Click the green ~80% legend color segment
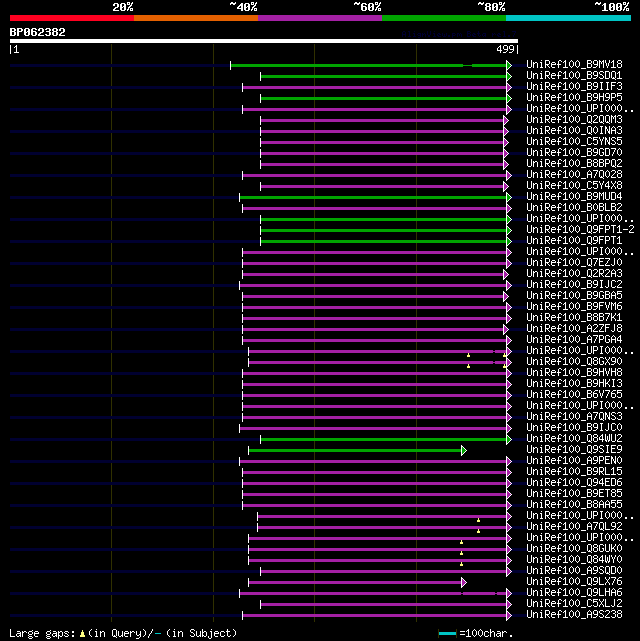This screenshot has height=641, width=640. click(x=444, y=18)
